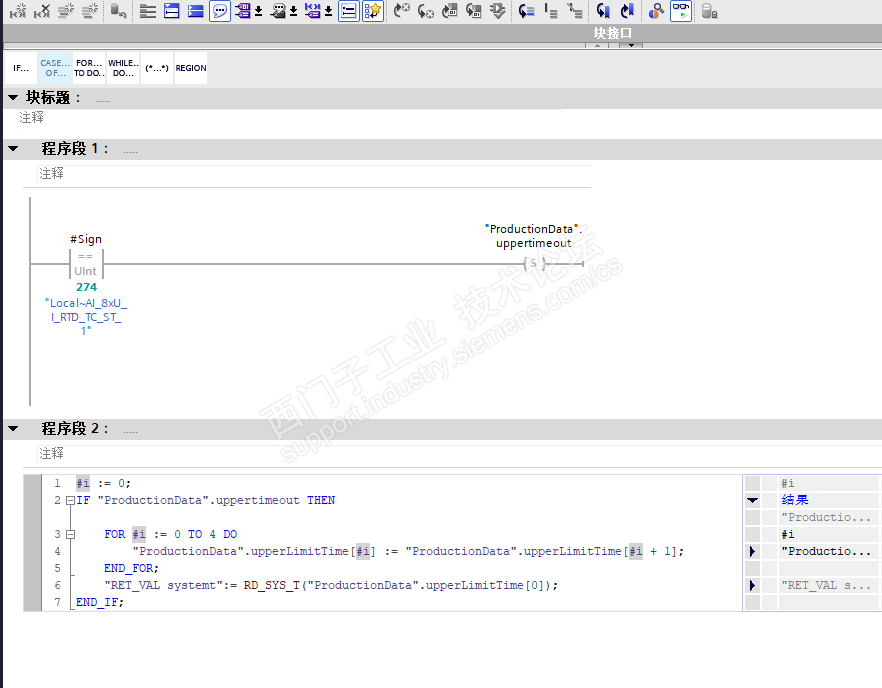Collapse 程序段 1 network
Viewport: 882px width, 688px height.
13,149
